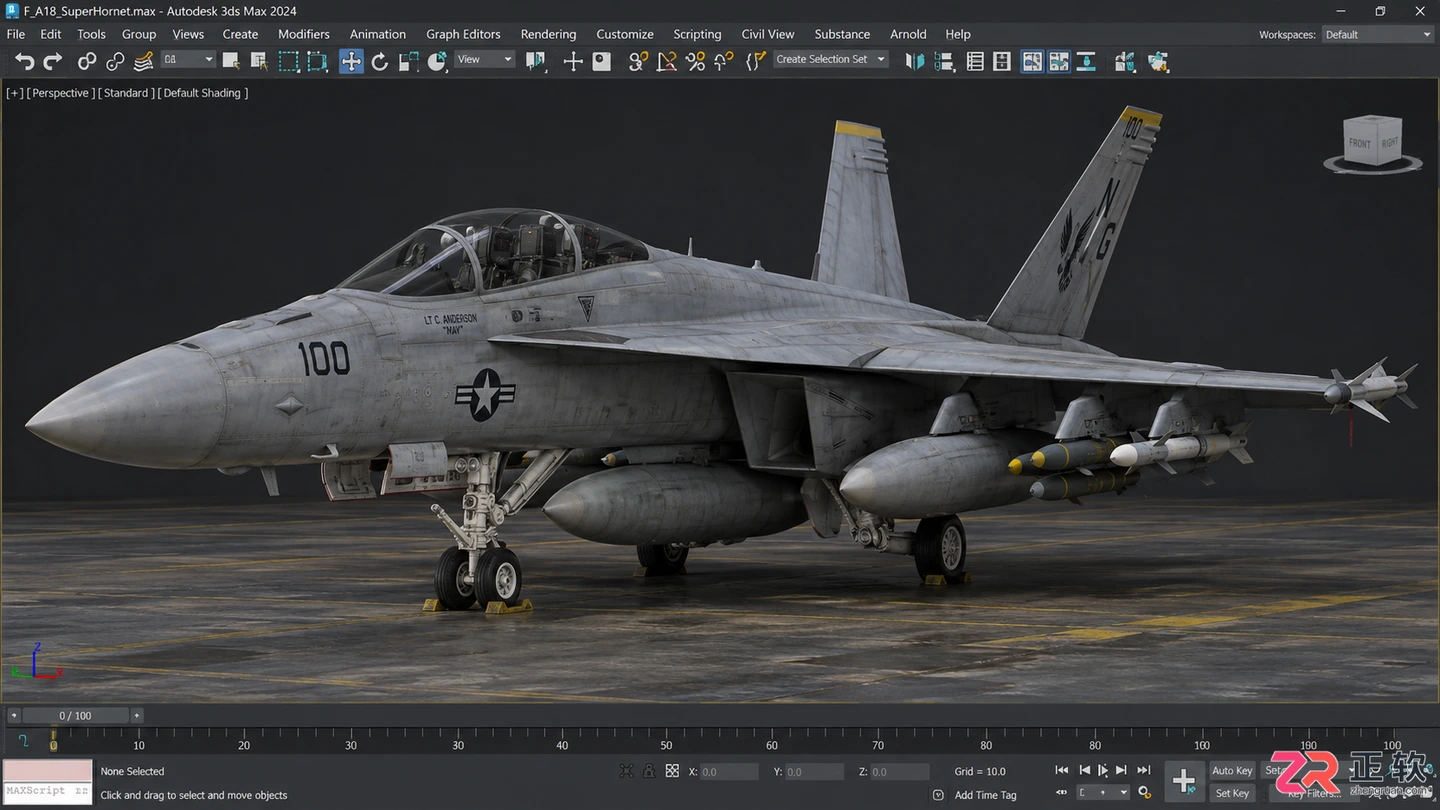Screen dimensions: 1440x810
Task: Click the Unlink Selection chain icon
Action: 115,61
